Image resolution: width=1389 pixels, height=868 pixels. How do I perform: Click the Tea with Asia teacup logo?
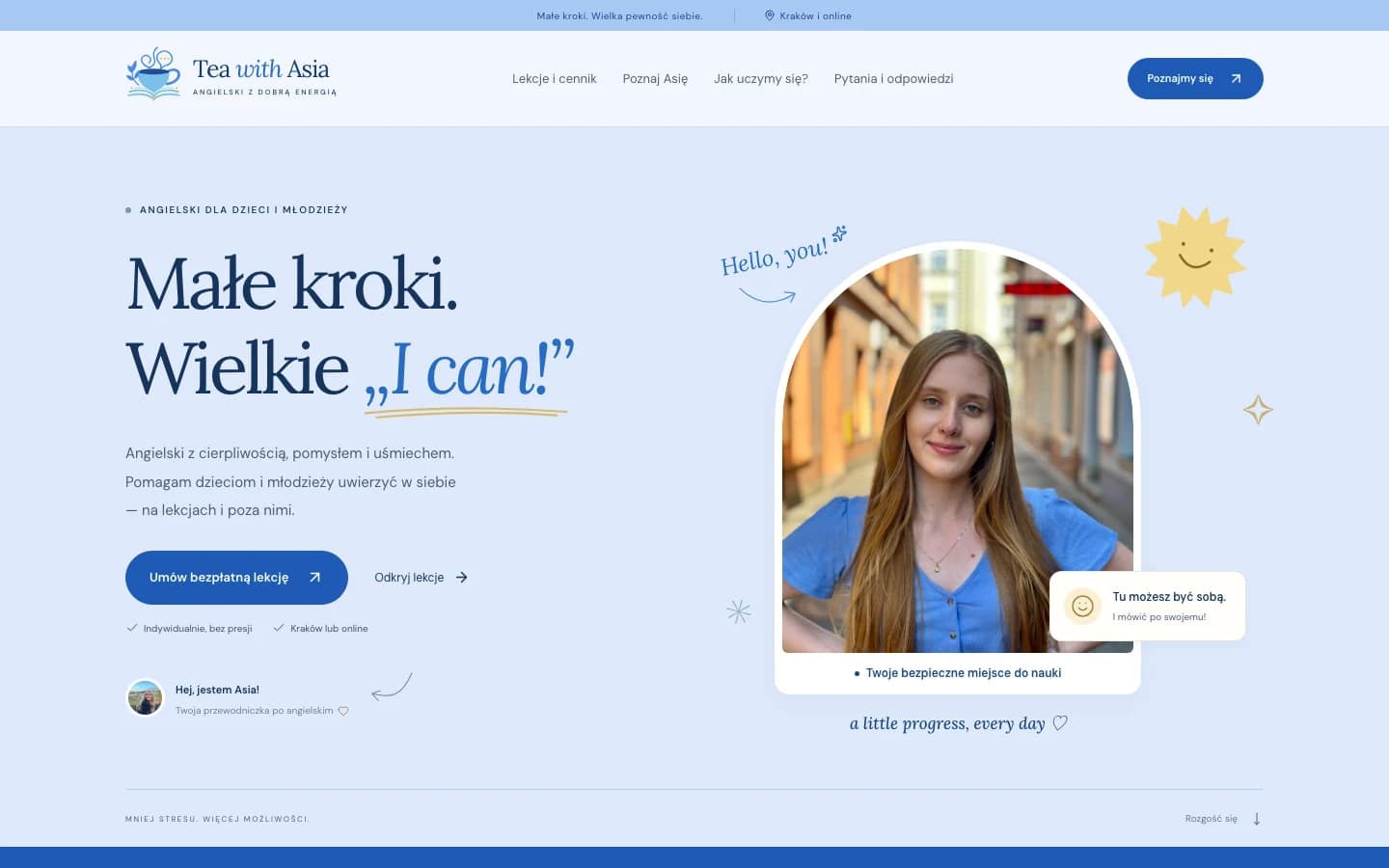point(153,73)
